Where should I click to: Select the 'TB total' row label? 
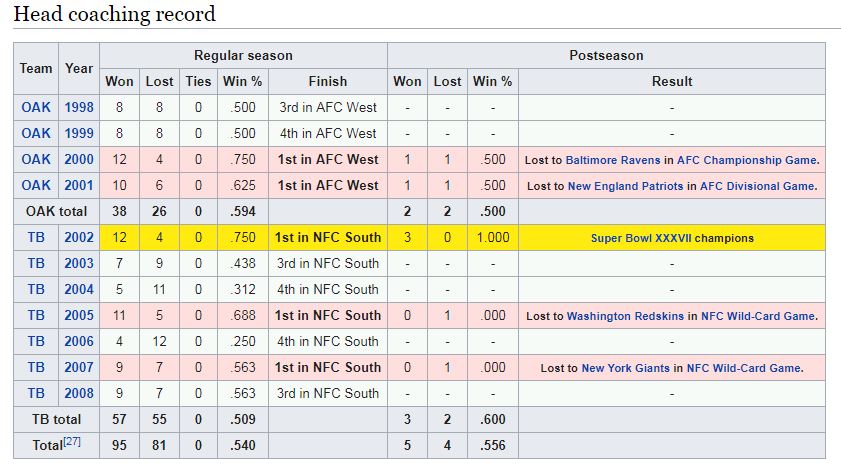56,419
